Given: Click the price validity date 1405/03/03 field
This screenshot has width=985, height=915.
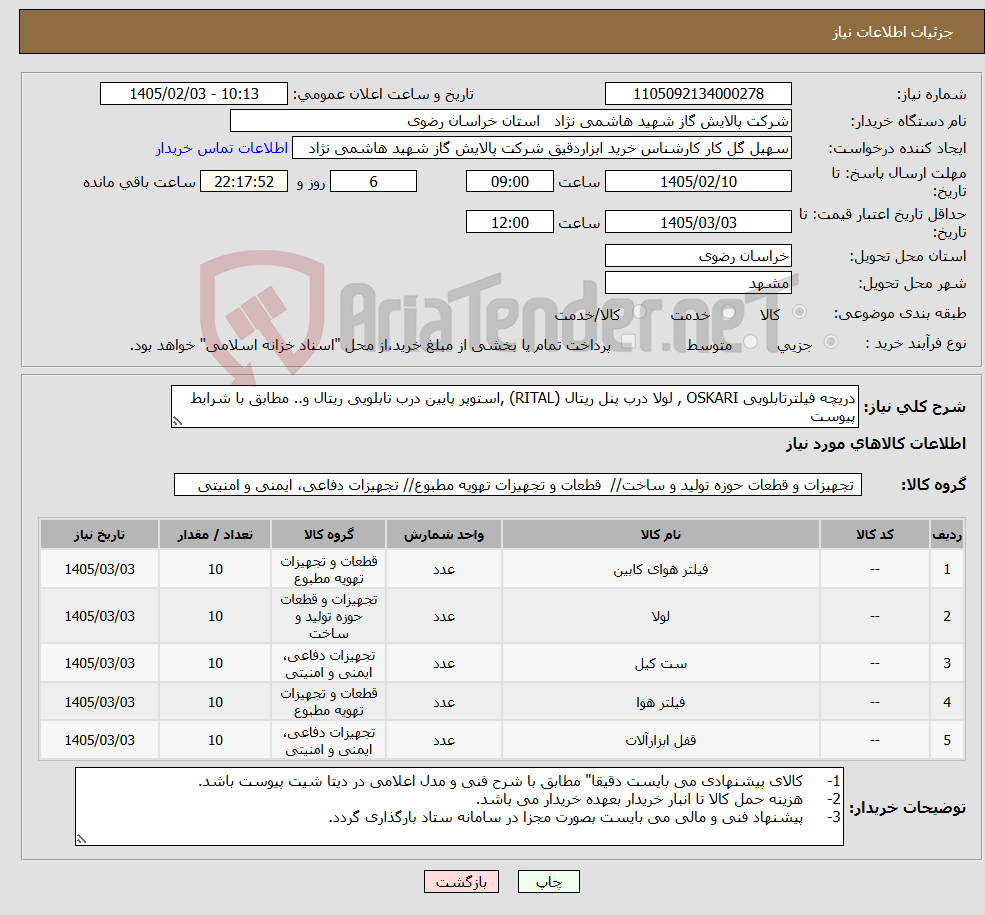Looking at the screenshot, I should pyautogui.click(x=698, y=222).
